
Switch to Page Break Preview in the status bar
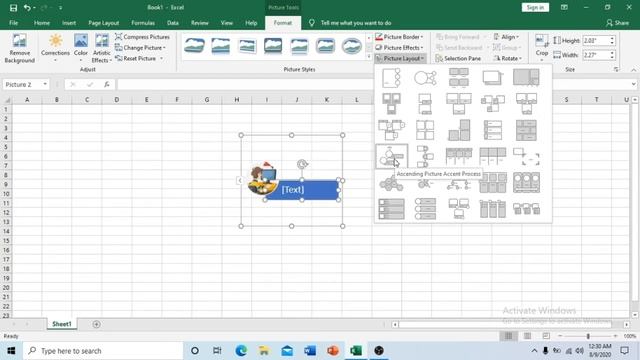546,336
